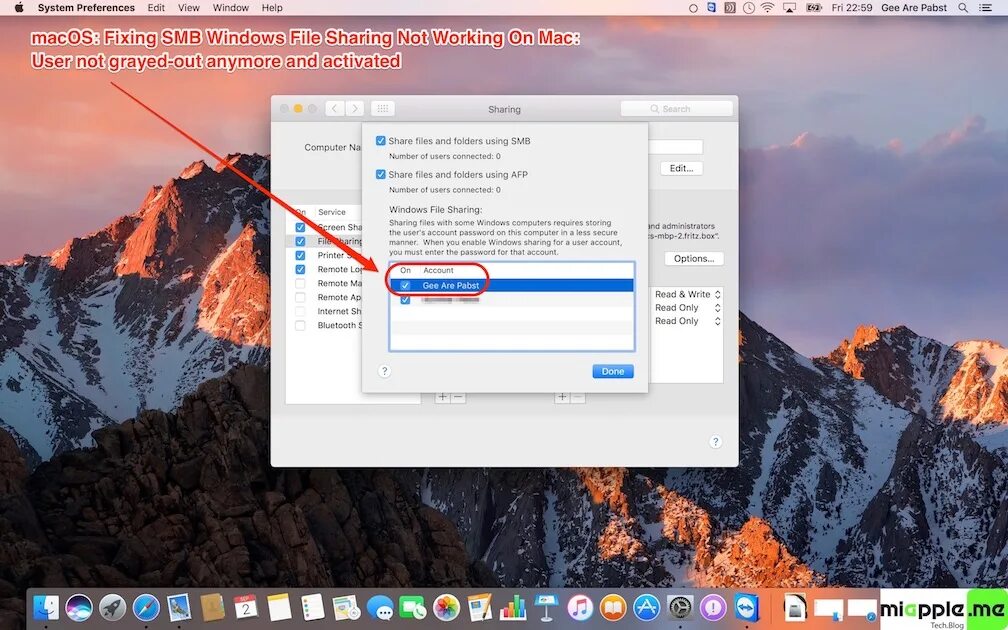This screenshot has width=1008, height=630.
Task: Go forward in System Preferences
Action: 355,109
